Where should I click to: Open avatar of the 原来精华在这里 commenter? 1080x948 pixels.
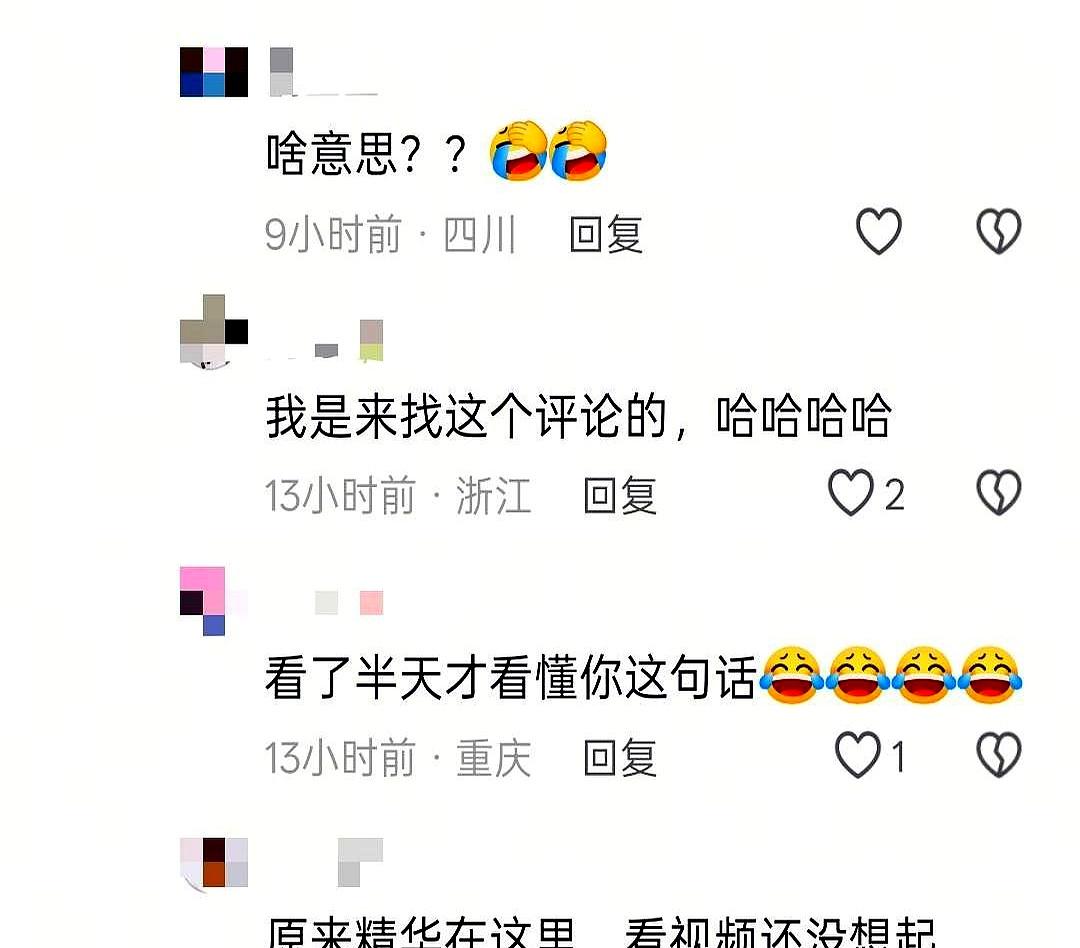tap(214, 864)
